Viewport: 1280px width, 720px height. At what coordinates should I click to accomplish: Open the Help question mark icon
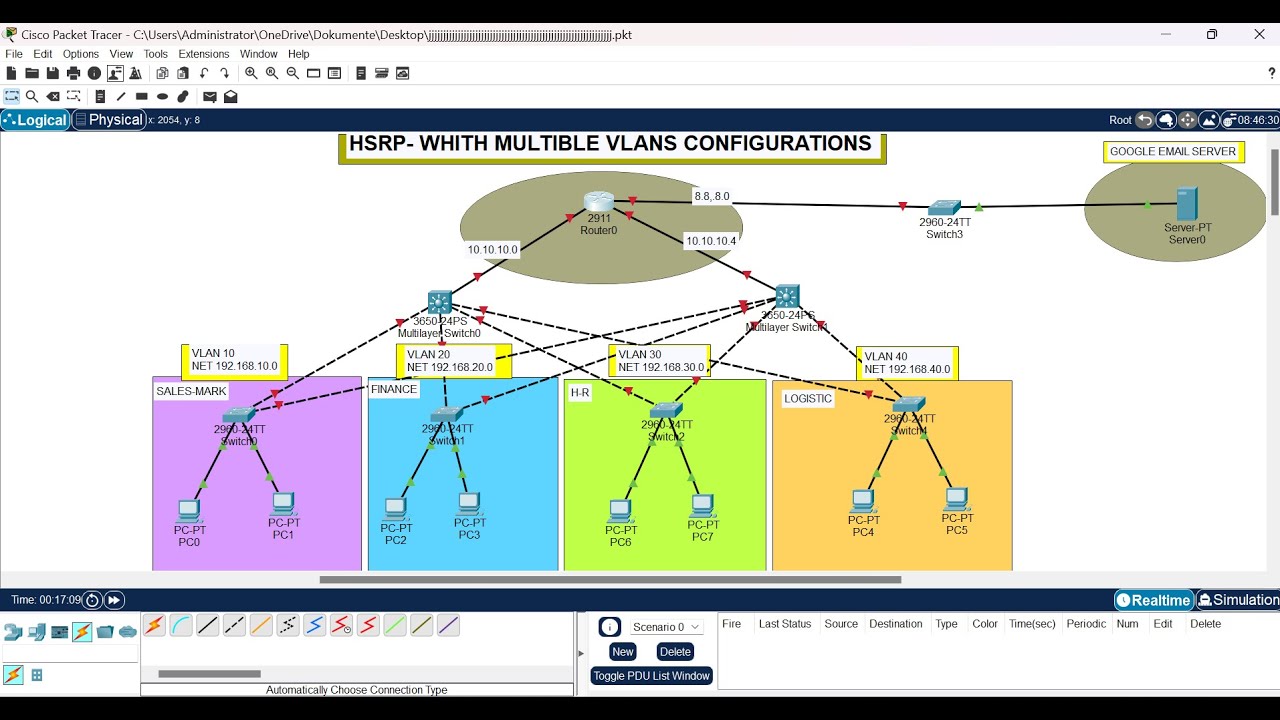tap(1272, 73)
